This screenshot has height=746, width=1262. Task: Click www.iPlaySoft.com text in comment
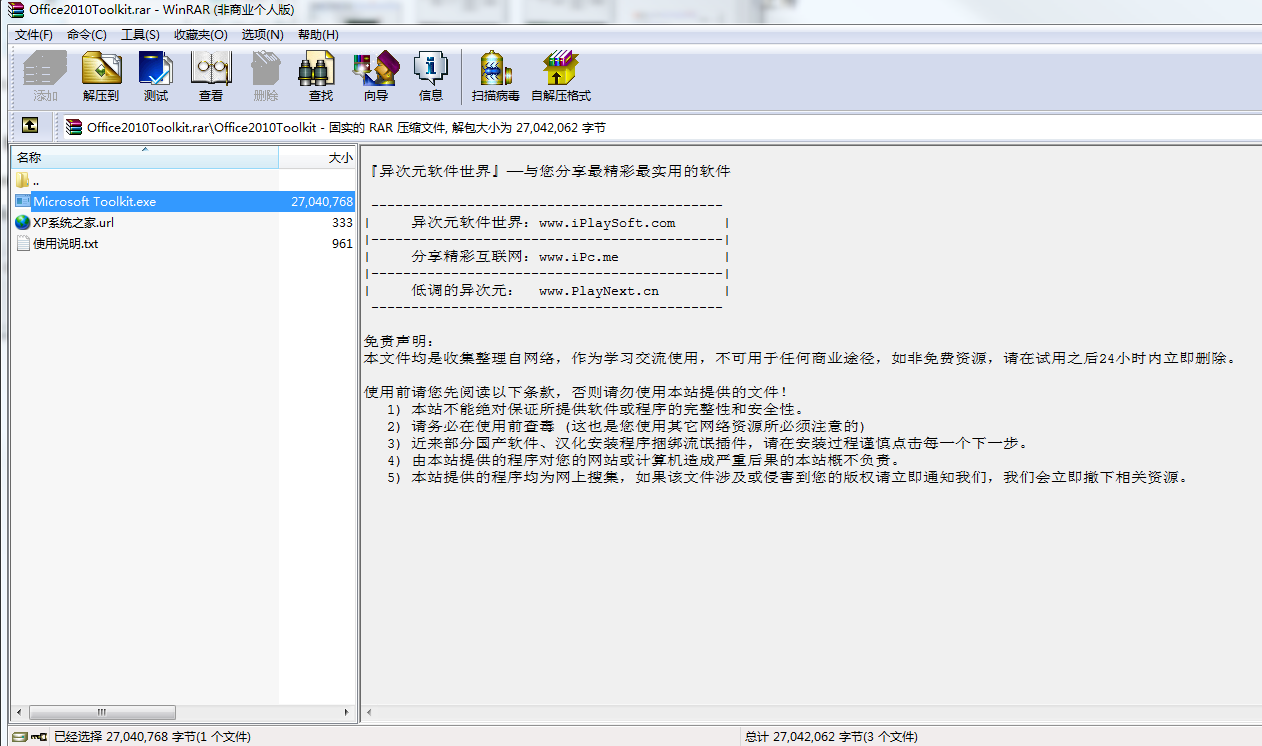pos(607,223)
